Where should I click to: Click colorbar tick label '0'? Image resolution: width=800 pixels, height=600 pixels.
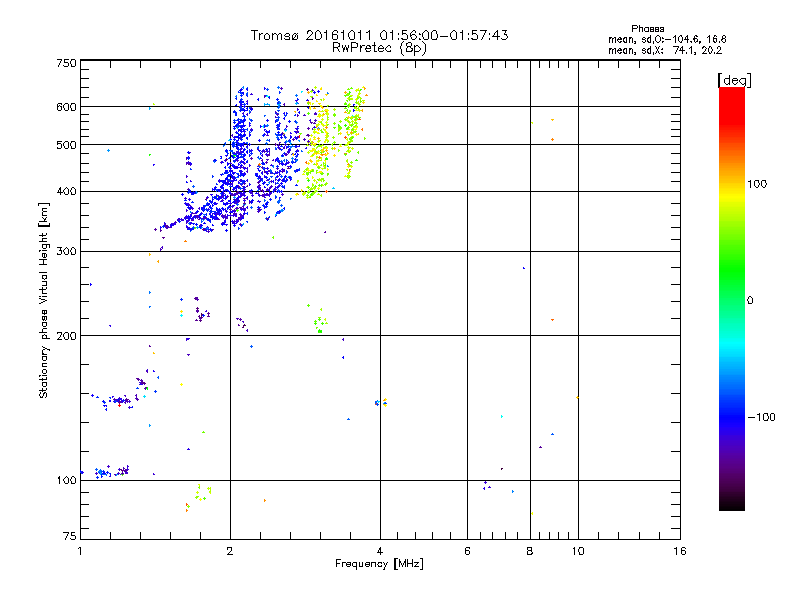click(x=750, y=301)
